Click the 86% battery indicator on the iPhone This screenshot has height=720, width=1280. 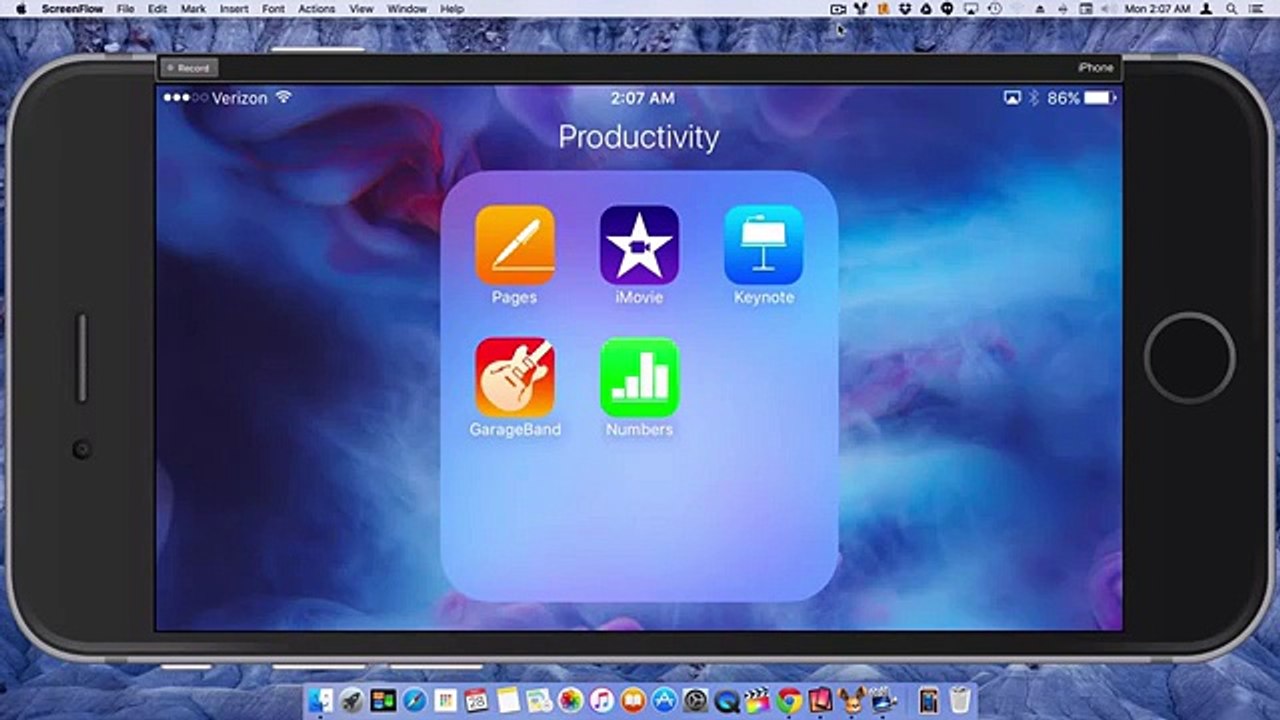[x=1080, y=98]
